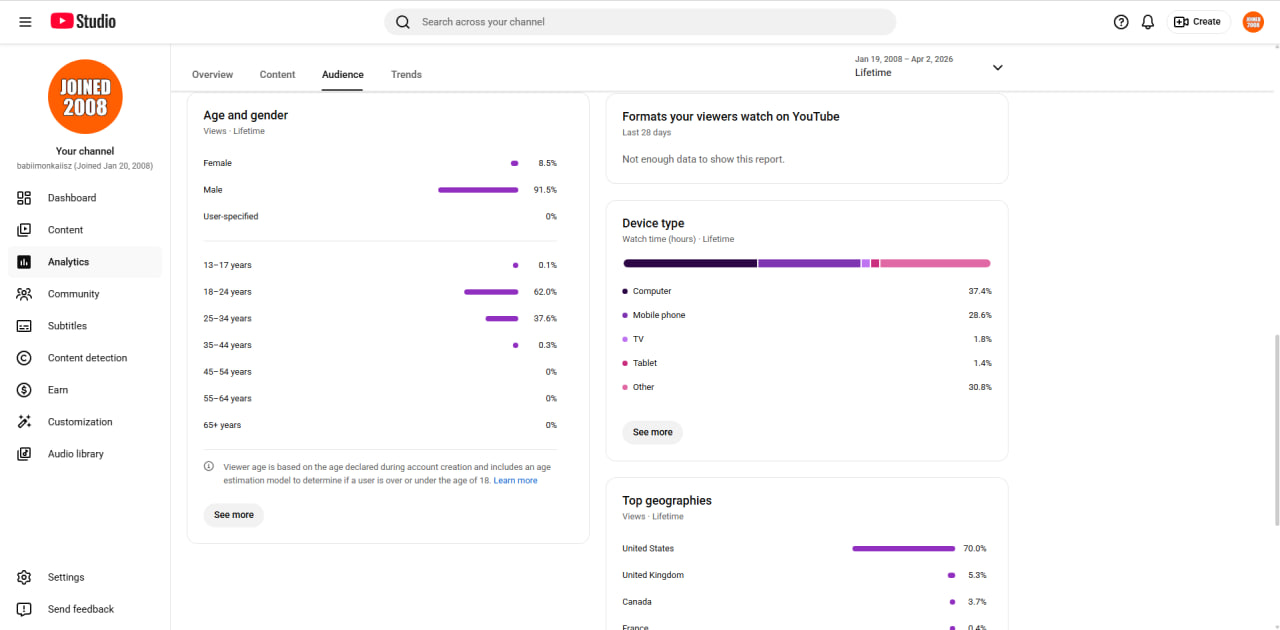Click the Audio library icon
This screenshot has height=630, width=1280.
24,454
